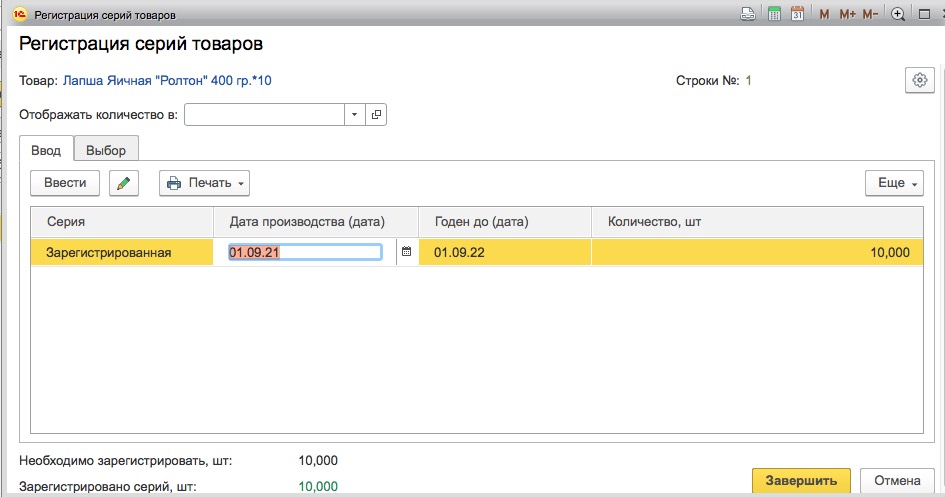Click the Отмена button

[x=897, y=481]
